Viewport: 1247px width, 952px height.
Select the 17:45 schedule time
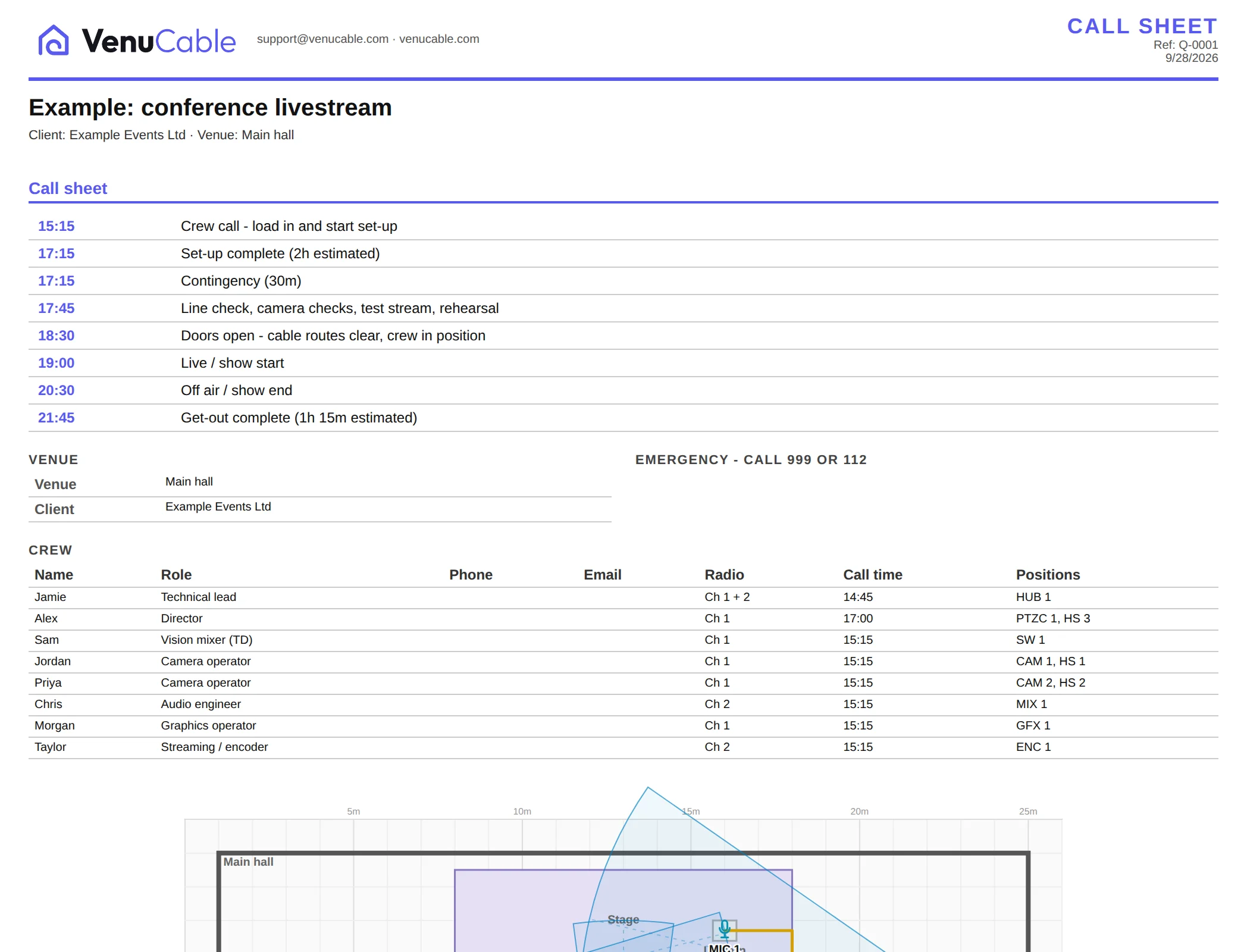coord(57,308)
